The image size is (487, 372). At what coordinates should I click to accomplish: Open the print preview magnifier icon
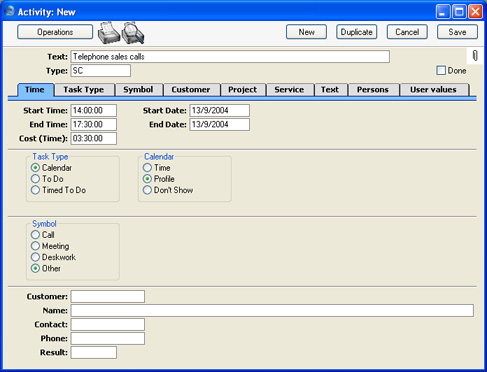(x=133, y=33)
